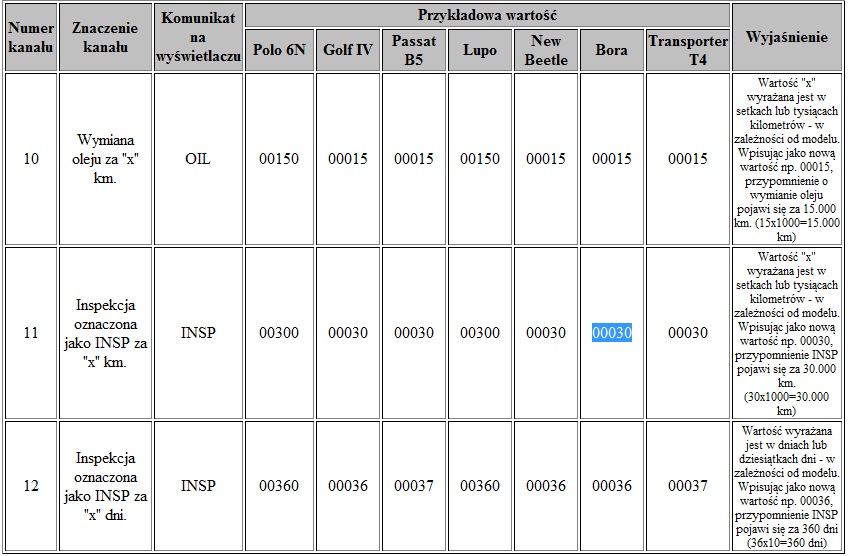Click the 'Komunikat na wyświetlaczu' header
The height and width of the screenshot is (556, 848).
pyautogui.click(x=199, y=37)
